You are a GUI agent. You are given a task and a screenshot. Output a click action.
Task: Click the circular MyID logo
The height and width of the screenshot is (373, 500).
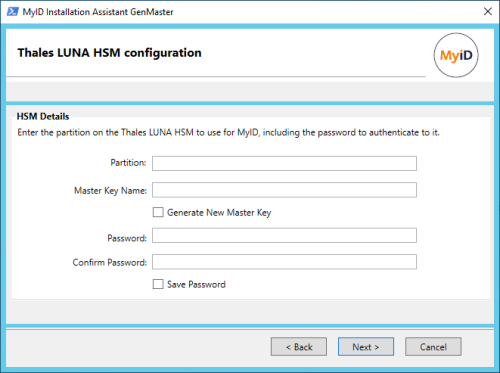456,55
